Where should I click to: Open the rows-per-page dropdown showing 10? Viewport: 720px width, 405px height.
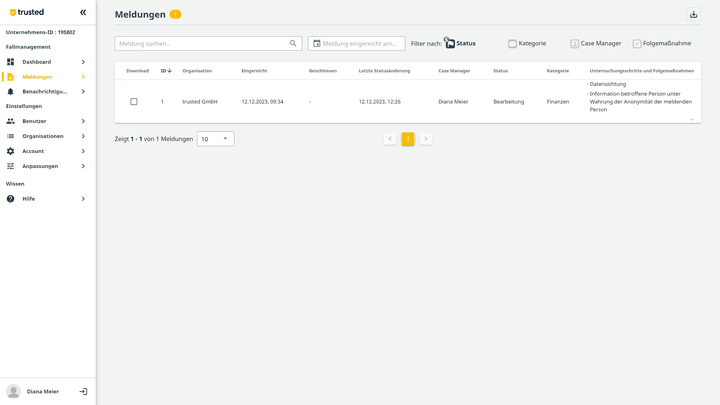[215, 139]
